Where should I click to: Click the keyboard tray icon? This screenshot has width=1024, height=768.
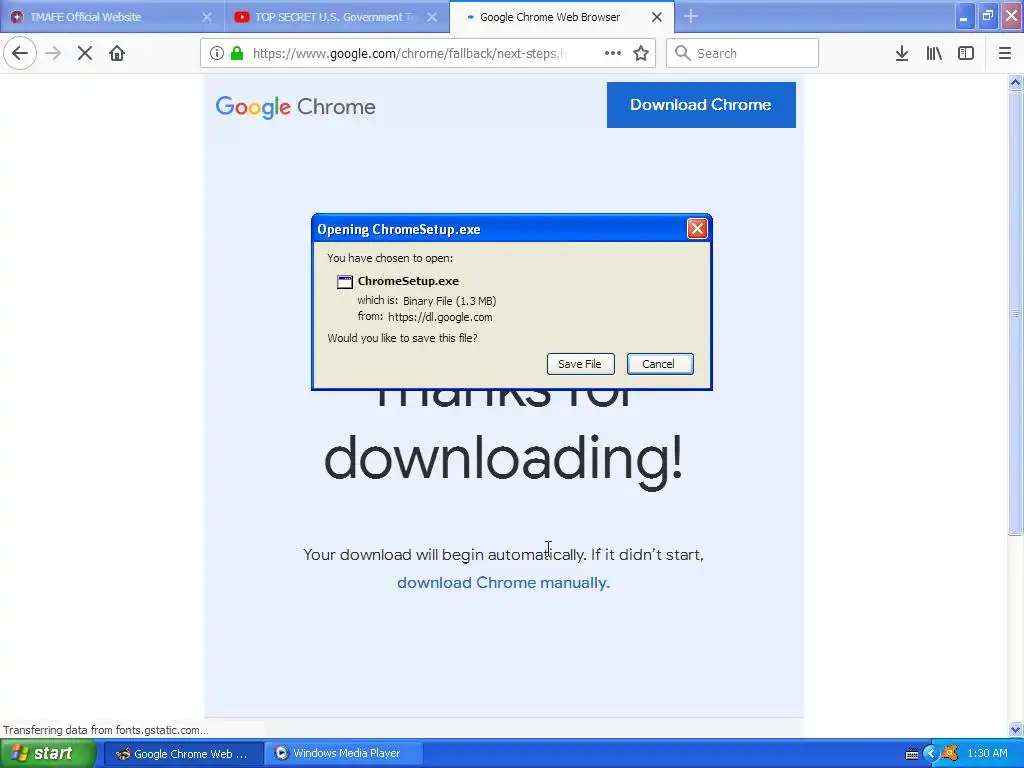click(x=912, y=754)
